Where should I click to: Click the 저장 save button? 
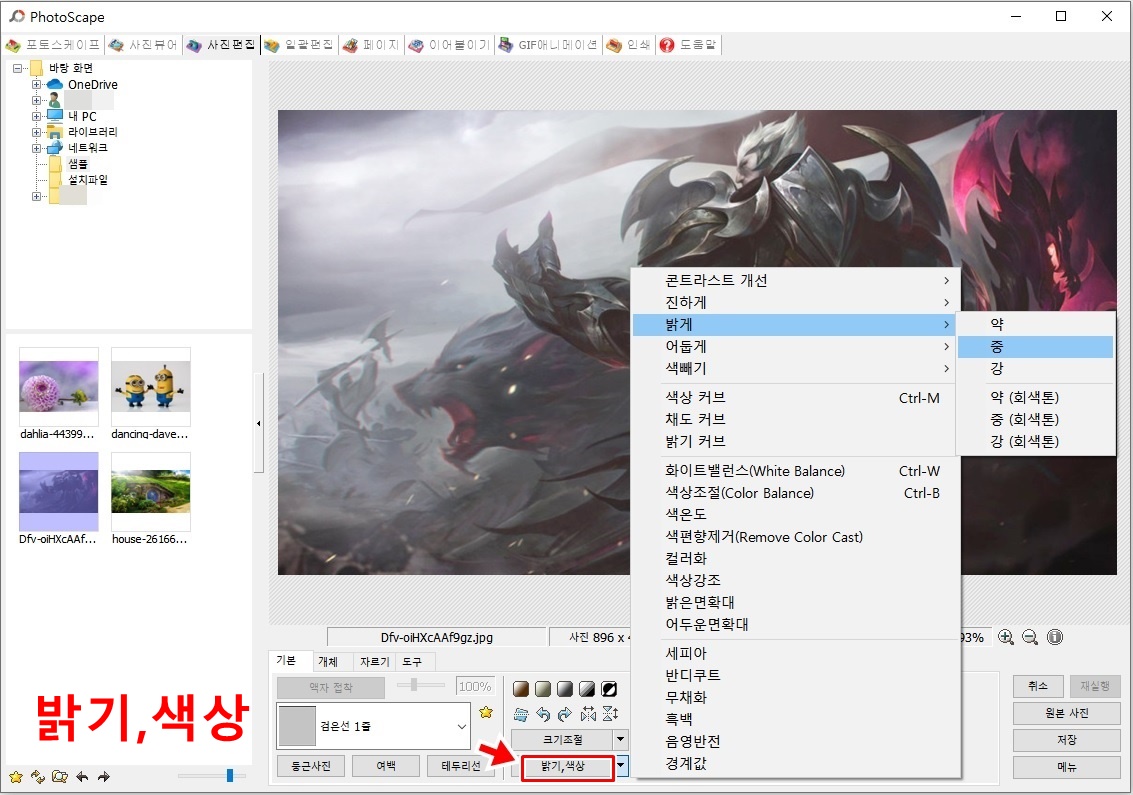click(x=1067, y=740)
